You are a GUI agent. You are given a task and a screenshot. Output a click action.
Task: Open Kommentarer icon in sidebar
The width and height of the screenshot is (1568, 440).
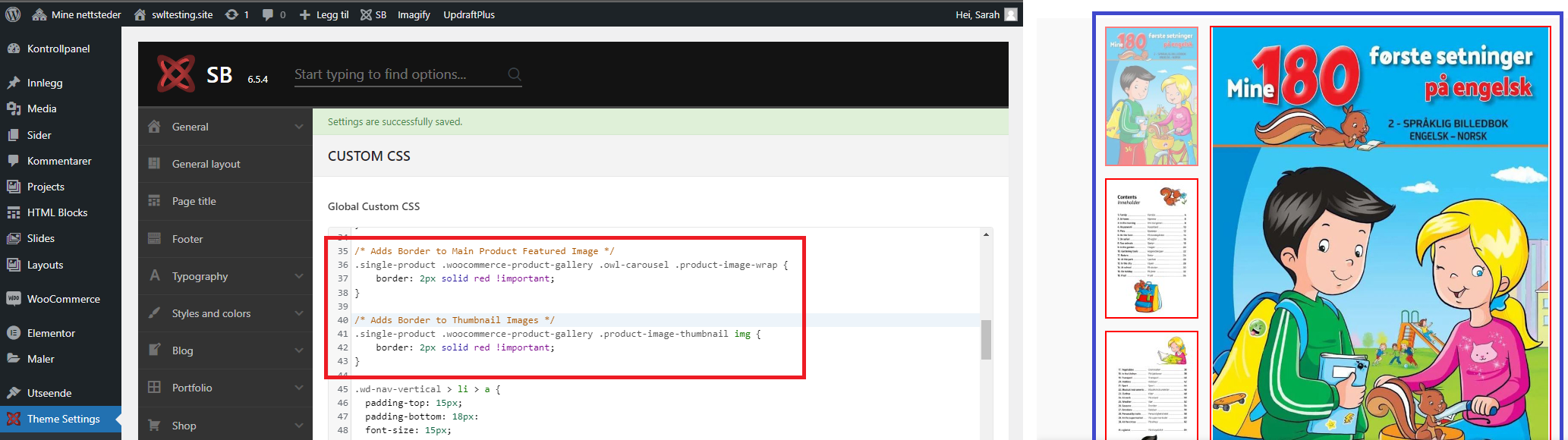coord(14,161)
